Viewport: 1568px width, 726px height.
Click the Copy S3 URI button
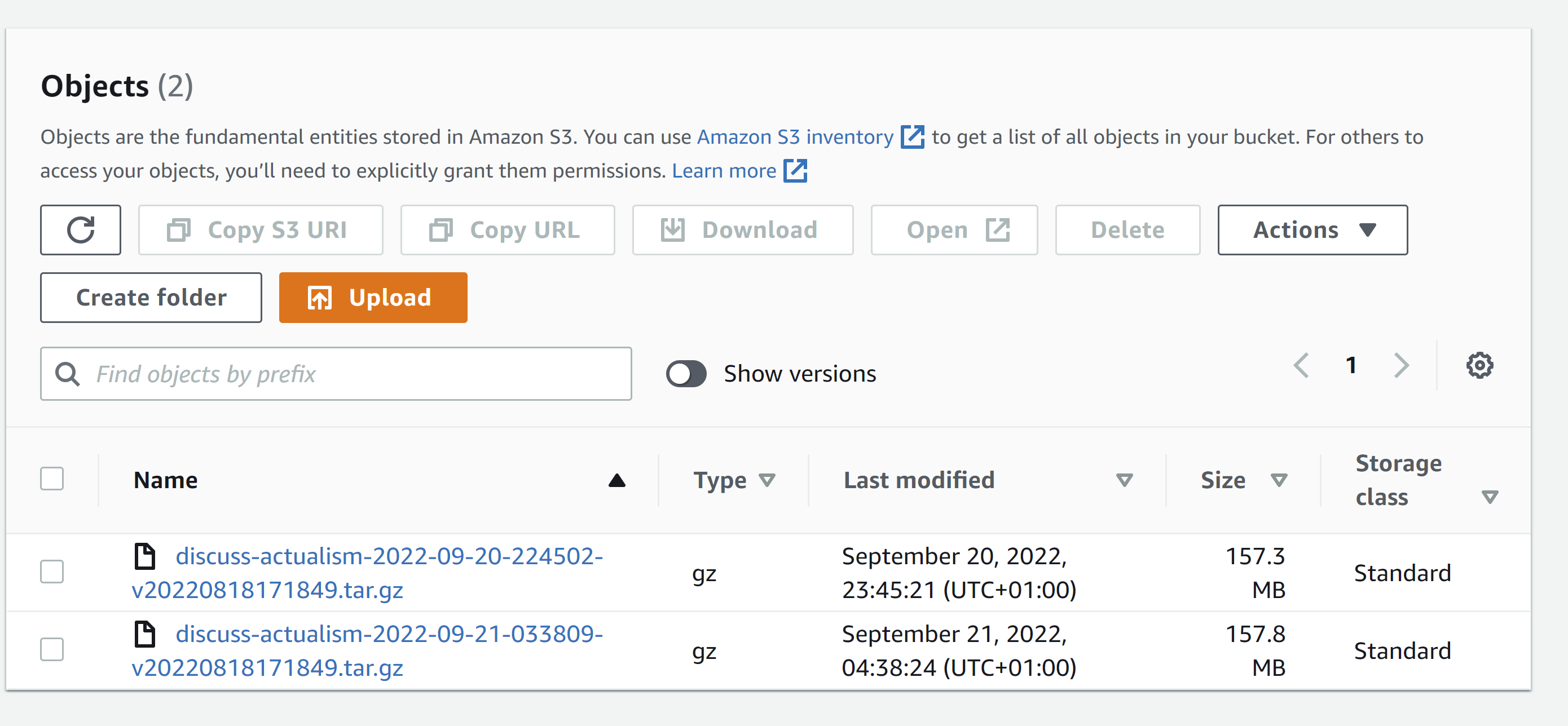point(261,230)
